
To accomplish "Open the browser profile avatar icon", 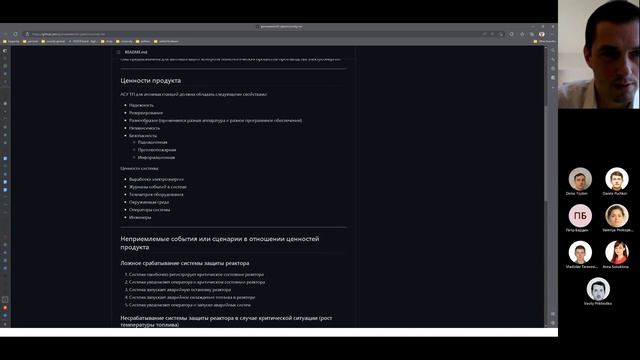I will point(542,34).
